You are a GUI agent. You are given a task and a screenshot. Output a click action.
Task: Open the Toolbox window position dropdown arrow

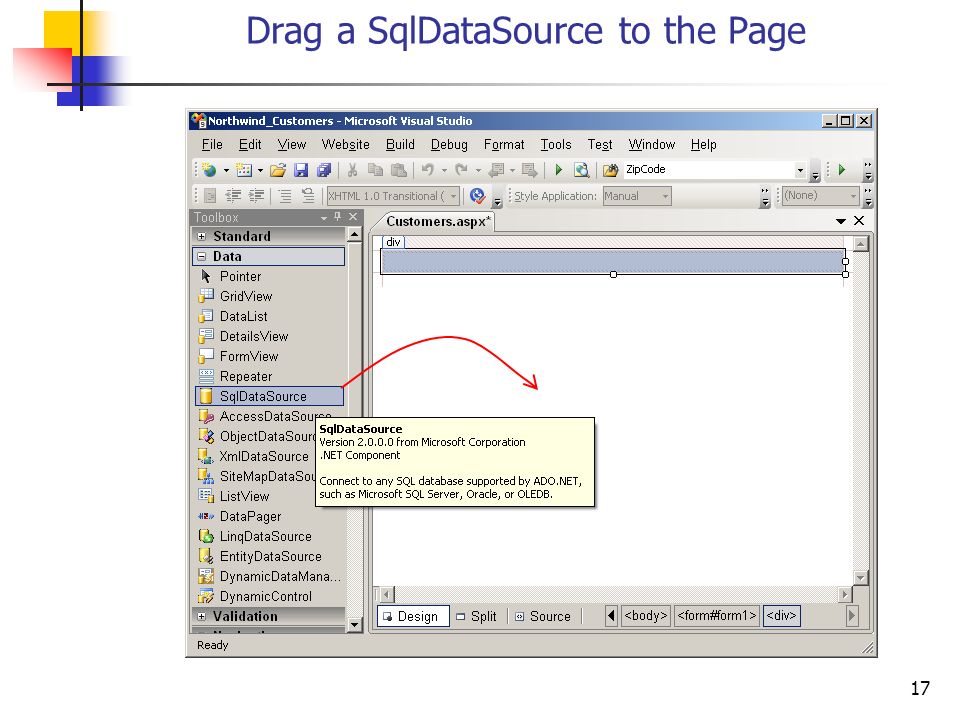click(324, 217)
